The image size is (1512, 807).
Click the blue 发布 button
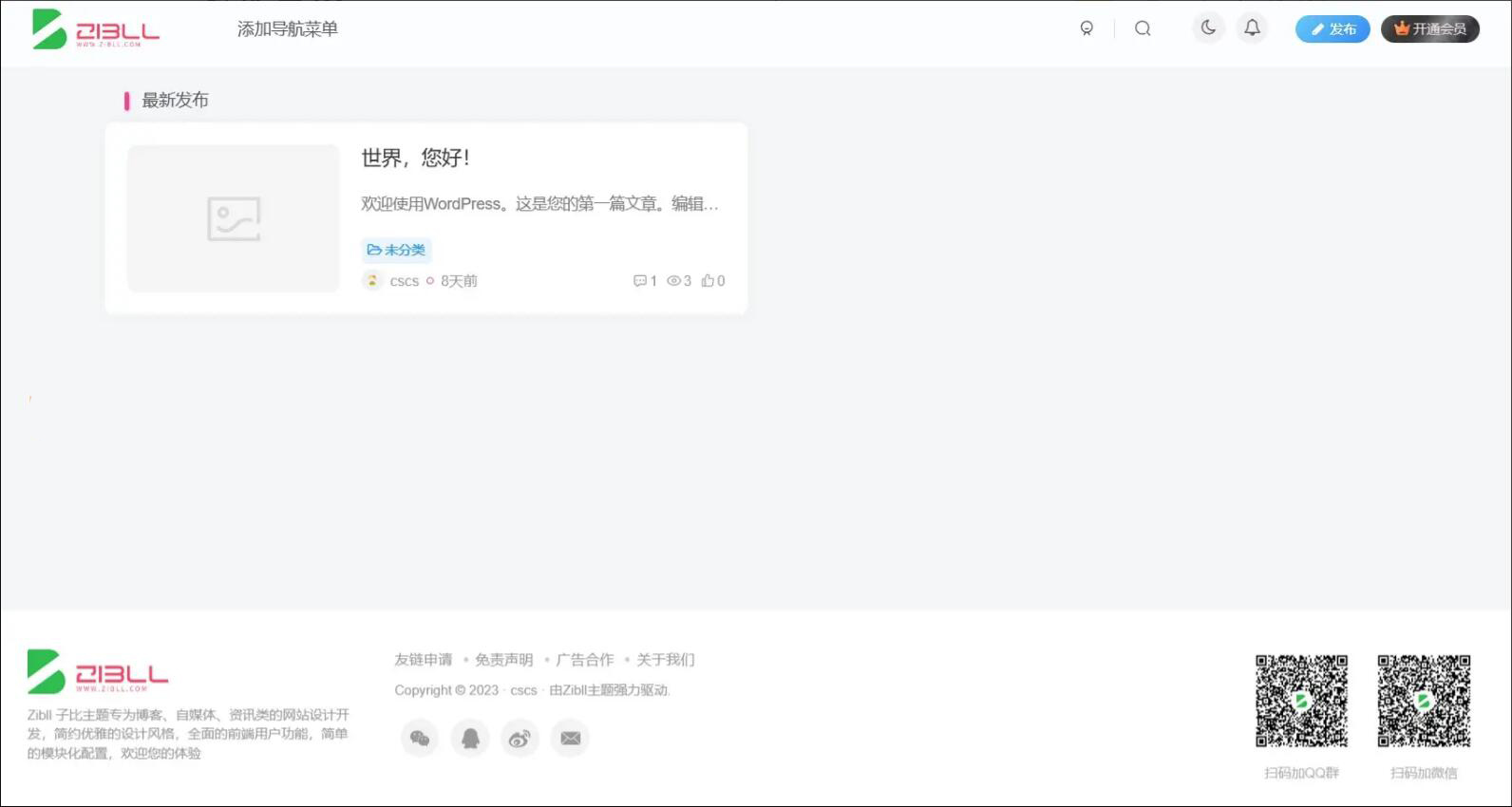1332,29
